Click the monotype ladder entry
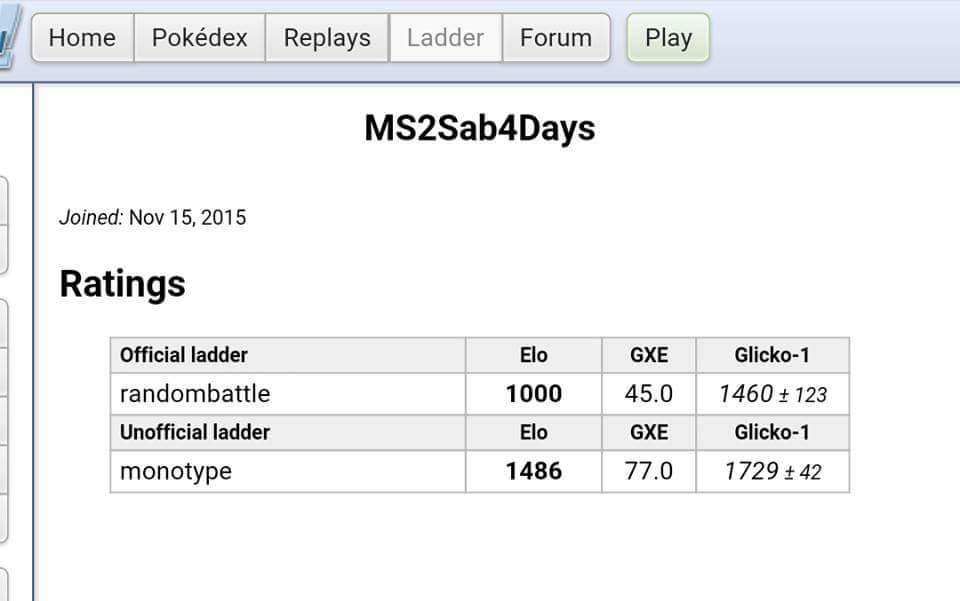This screenshot has width=960, height=601. [x=176, y=471]
